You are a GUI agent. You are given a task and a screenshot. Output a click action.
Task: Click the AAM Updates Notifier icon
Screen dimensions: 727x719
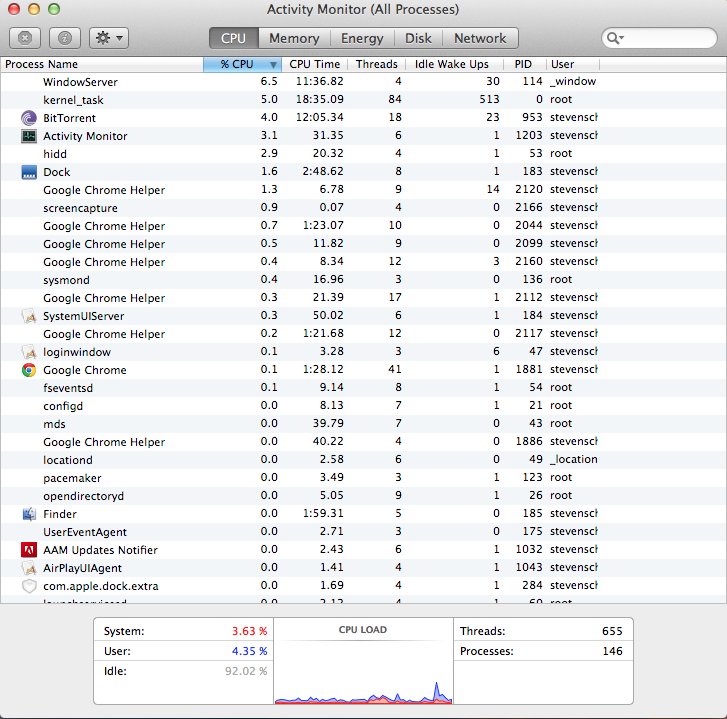(x=29, y=550)
